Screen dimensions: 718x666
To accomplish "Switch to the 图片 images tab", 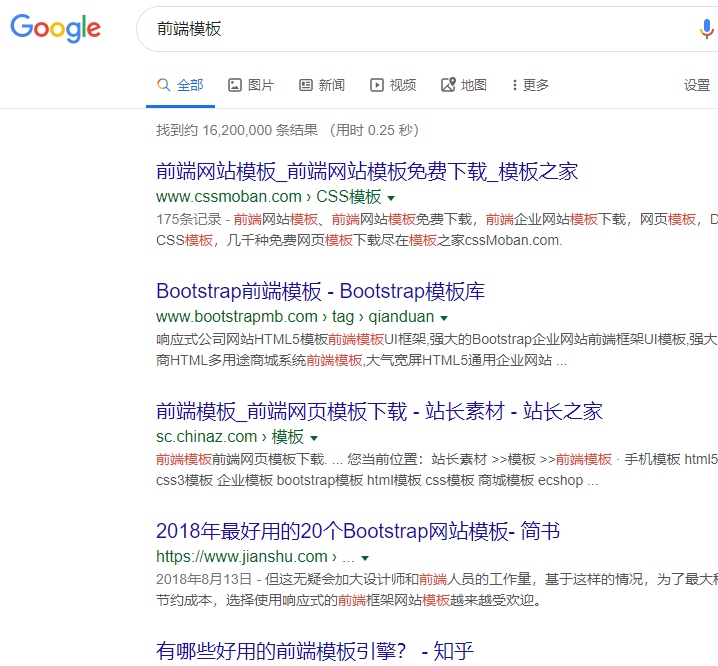I will click(251, 85).
